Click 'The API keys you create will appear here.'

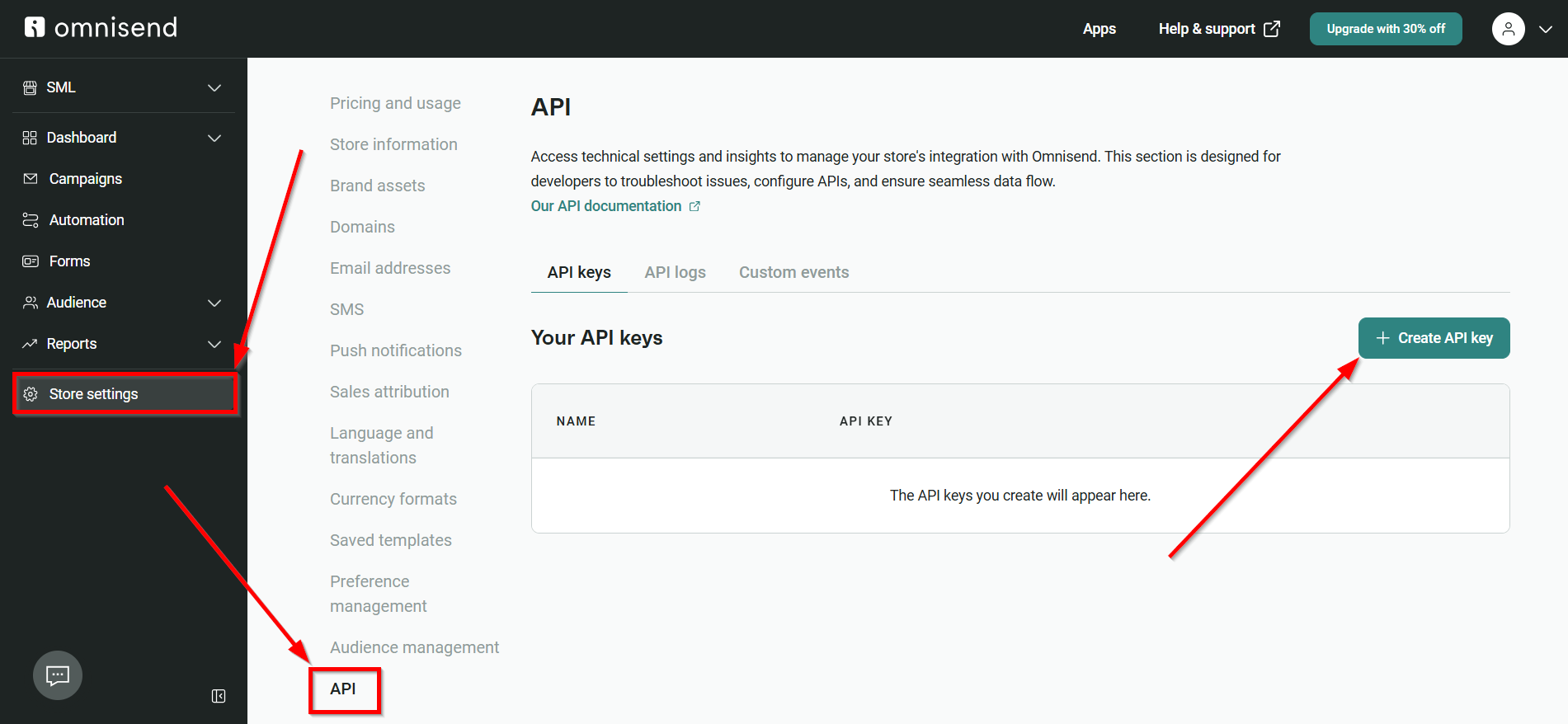pyautogui.click(x=1020, y=496)
